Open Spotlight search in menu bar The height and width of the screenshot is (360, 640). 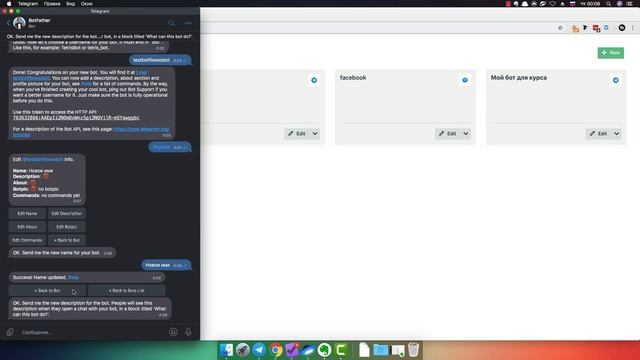point(609,3)
